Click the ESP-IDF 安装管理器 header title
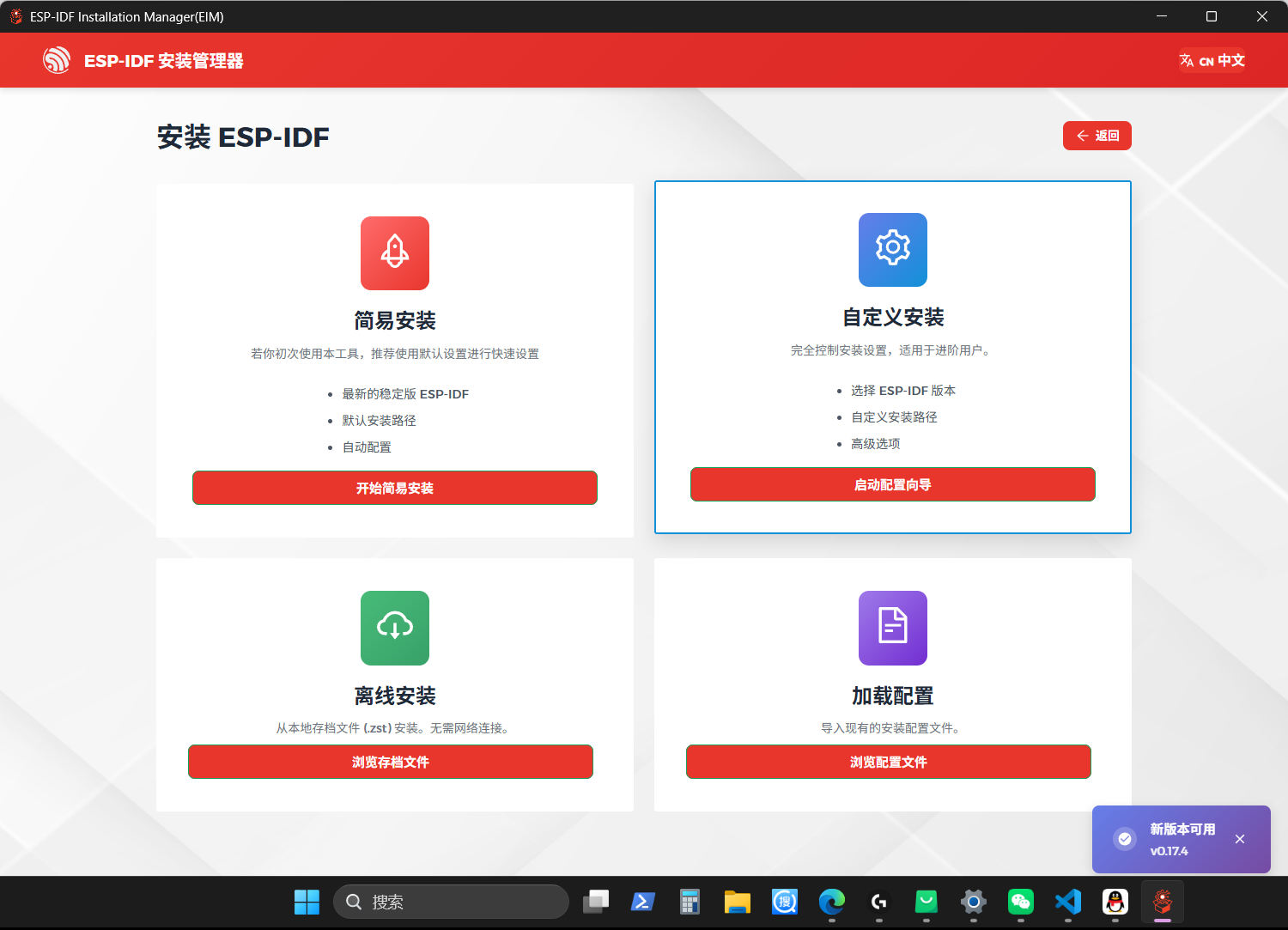This screenshot has height=930, width=1288. tap(164, 61)
